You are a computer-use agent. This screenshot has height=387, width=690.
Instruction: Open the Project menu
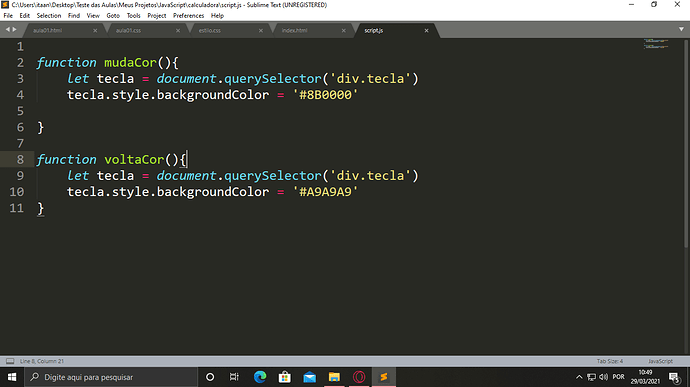click(157, 15)
